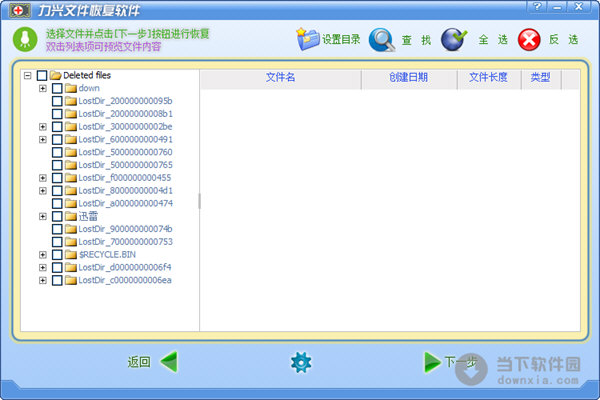Click the folder icon of down
The height and width of the screenshot is (400, 600).
coord(71,88)
